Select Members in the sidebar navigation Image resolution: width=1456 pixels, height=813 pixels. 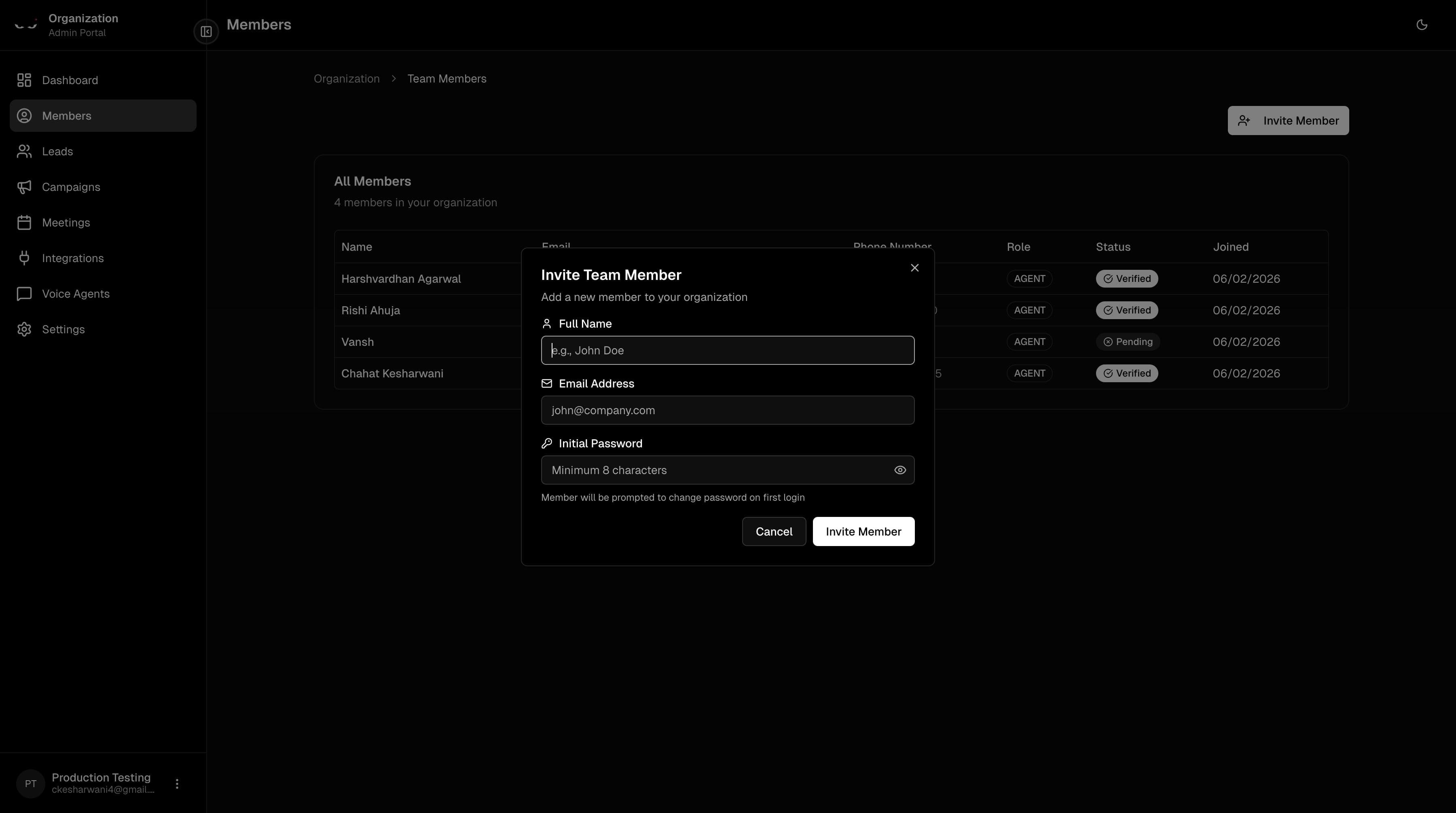(67, 115)
